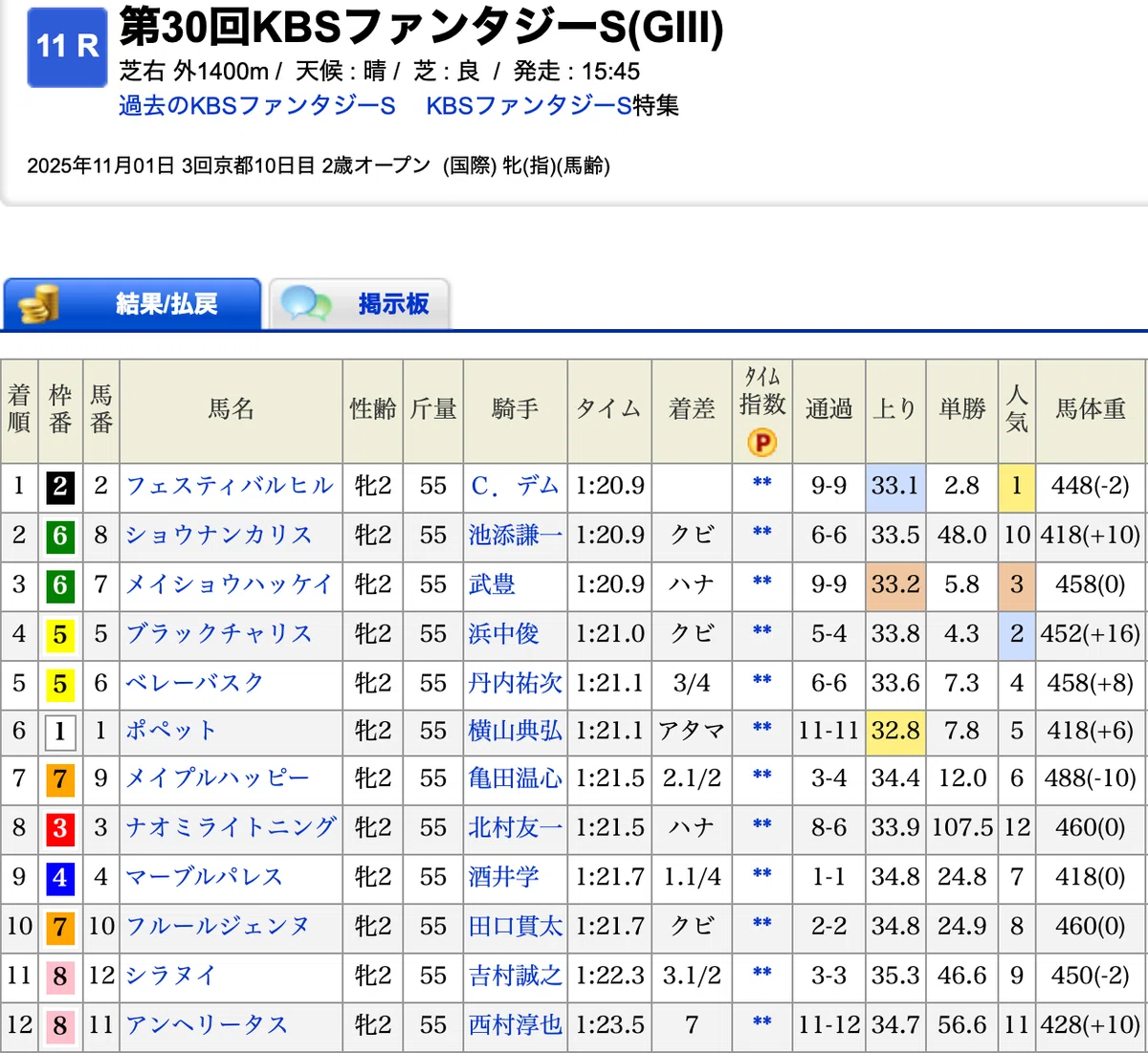This screenshot has height=1053, width=1148.
Task: Click highlighted 上り value 33.1
Action: coord(895,486)
